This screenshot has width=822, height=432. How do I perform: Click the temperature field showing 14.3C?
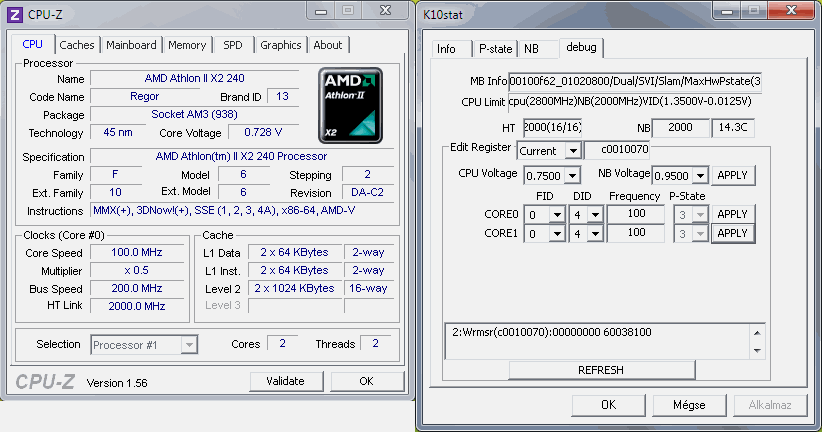(x=733, y=127)
